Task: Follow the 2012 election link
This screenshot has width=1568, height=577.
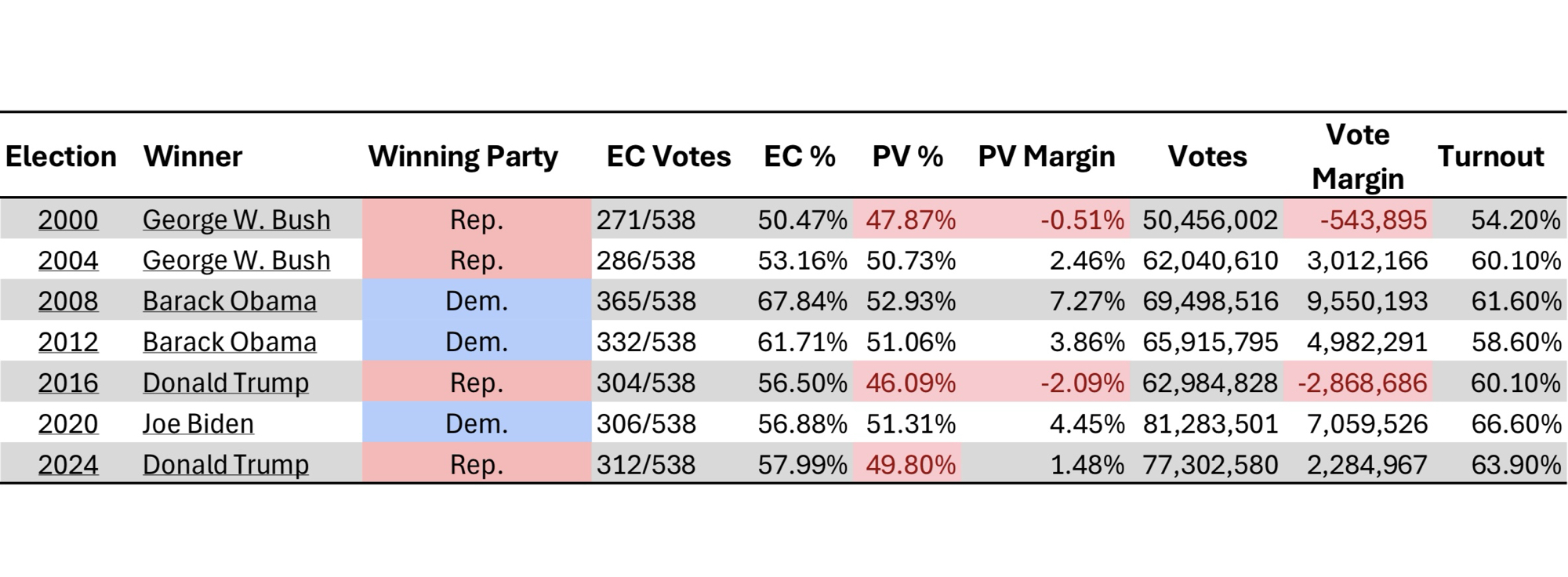Action: tap(68, 342)
